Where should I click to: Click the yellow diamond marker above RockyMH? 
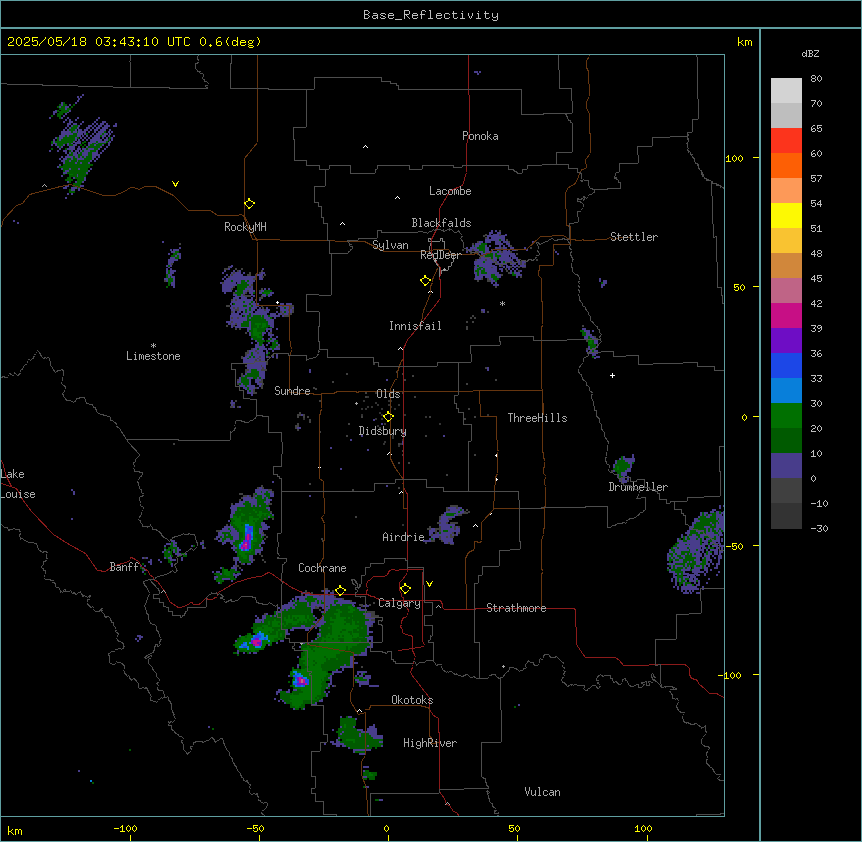[249, 204]
